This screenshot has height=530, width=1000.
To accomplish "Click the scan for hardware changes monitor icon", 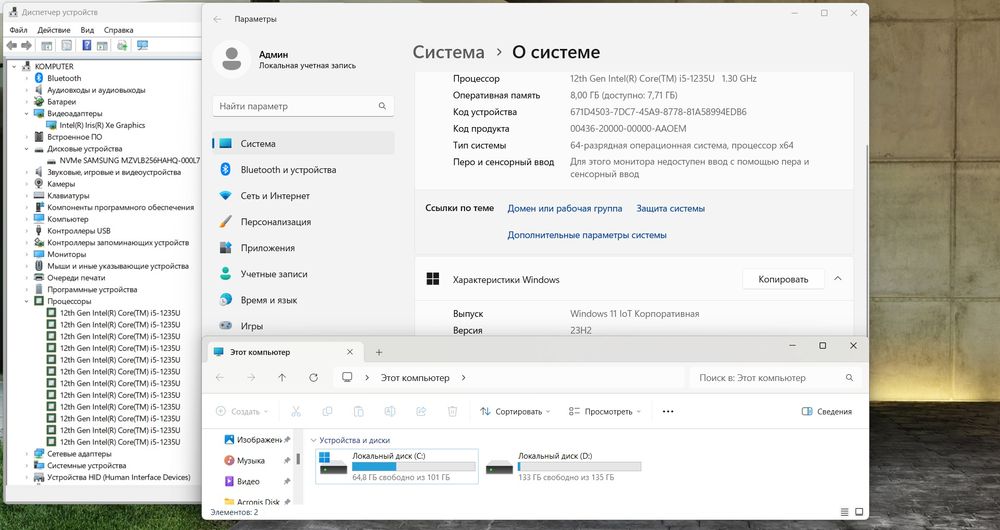I will tap(142, 45).
